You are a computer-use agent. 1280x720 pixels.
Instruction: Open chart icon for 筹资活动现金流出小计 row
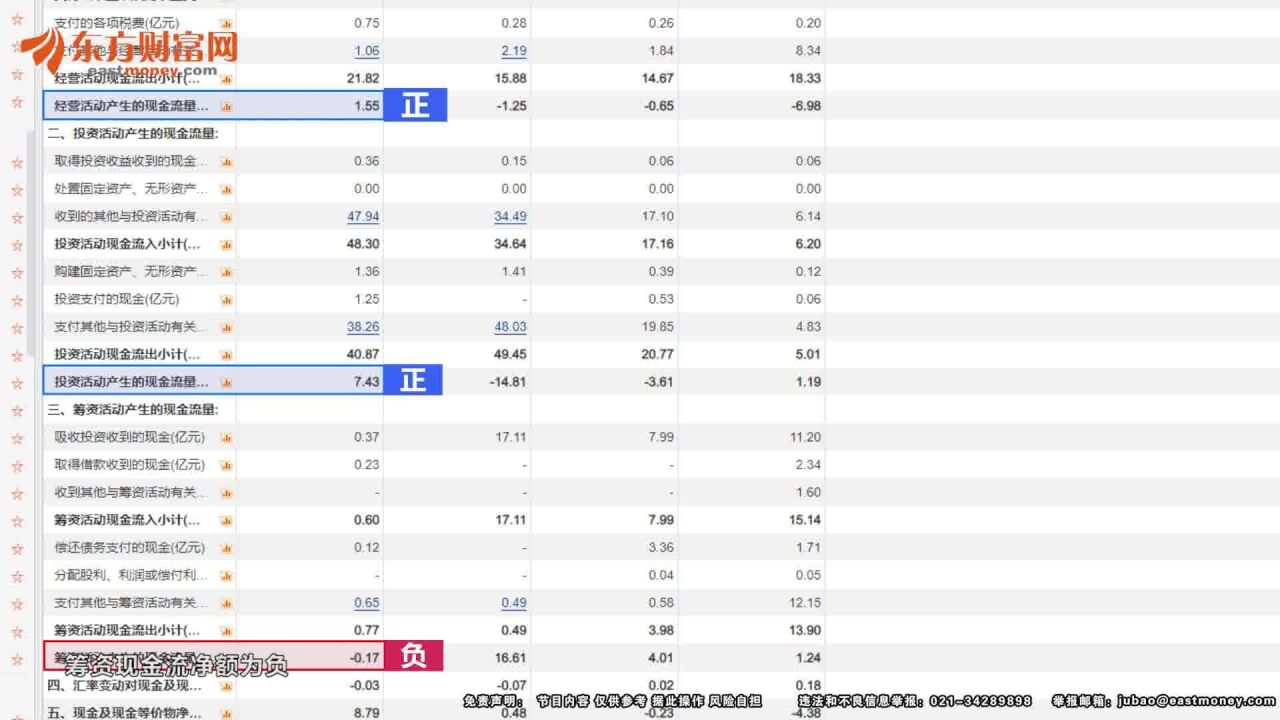(226, 631)
